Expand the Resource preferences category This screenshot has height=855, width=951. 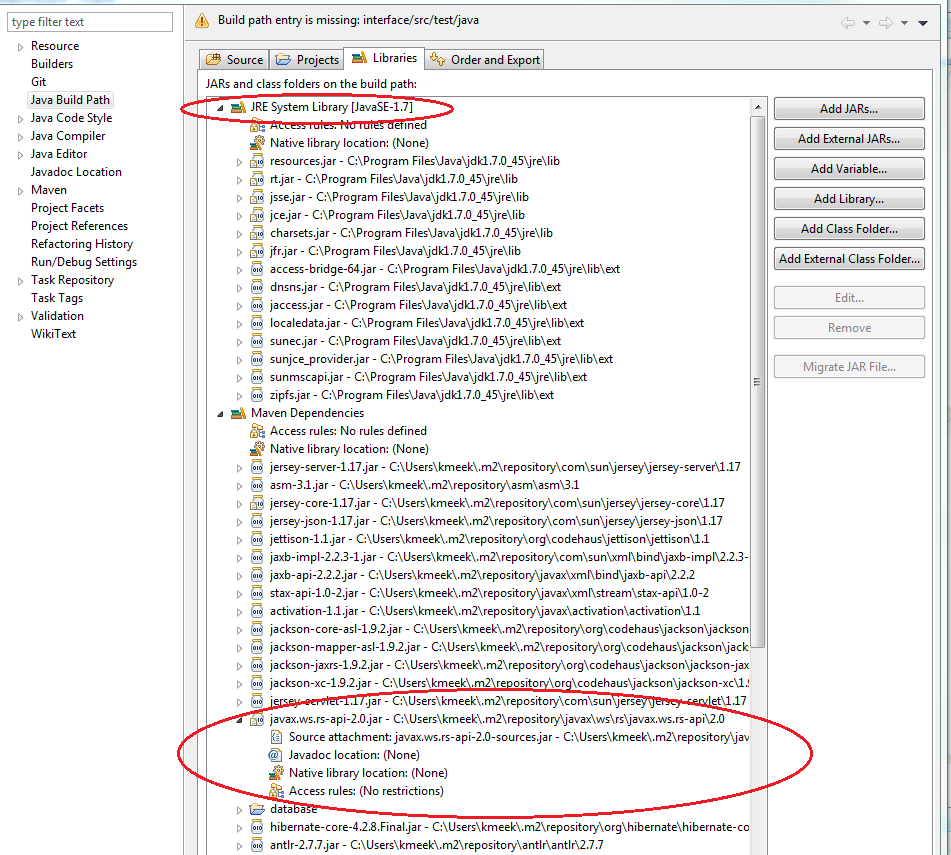pos(19,46)
